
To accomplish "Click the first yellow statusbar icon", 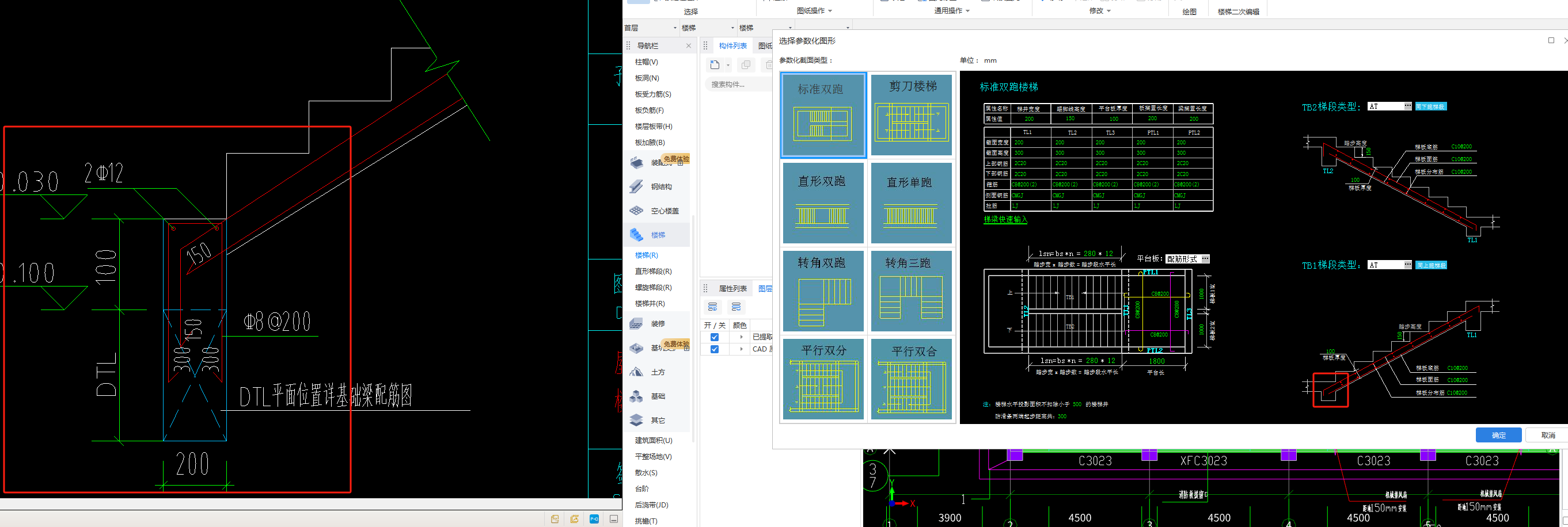I will [555, 518].
